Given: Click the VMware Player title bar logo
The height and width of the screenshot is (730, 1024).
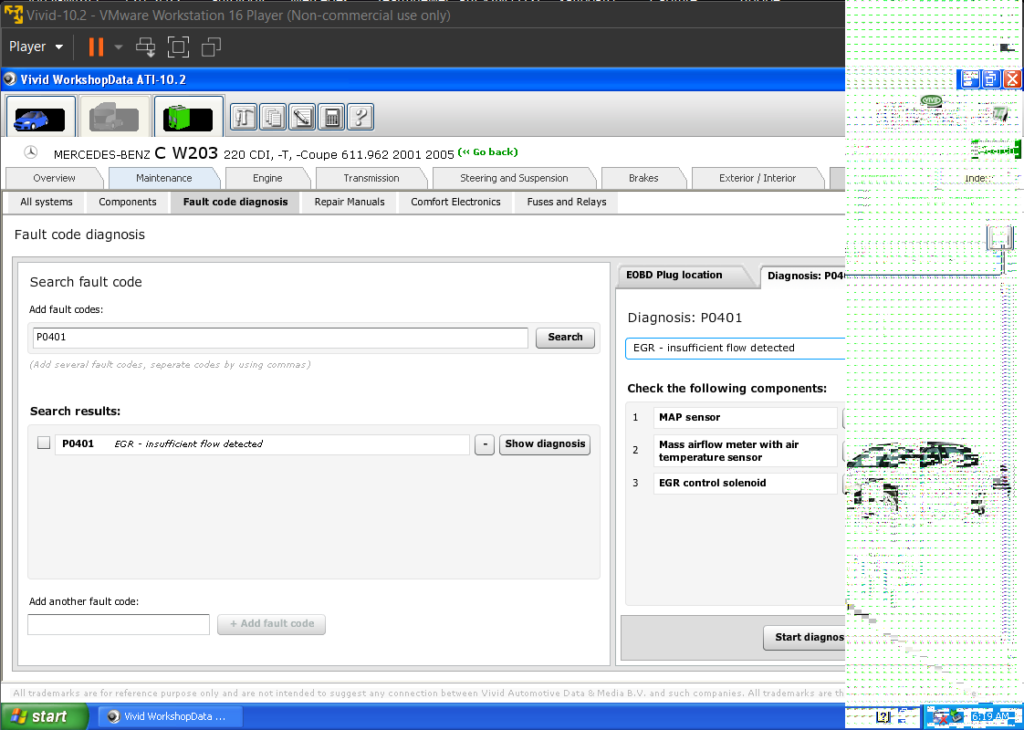Looking at the screenshot, I should click(x=13, y=14).
